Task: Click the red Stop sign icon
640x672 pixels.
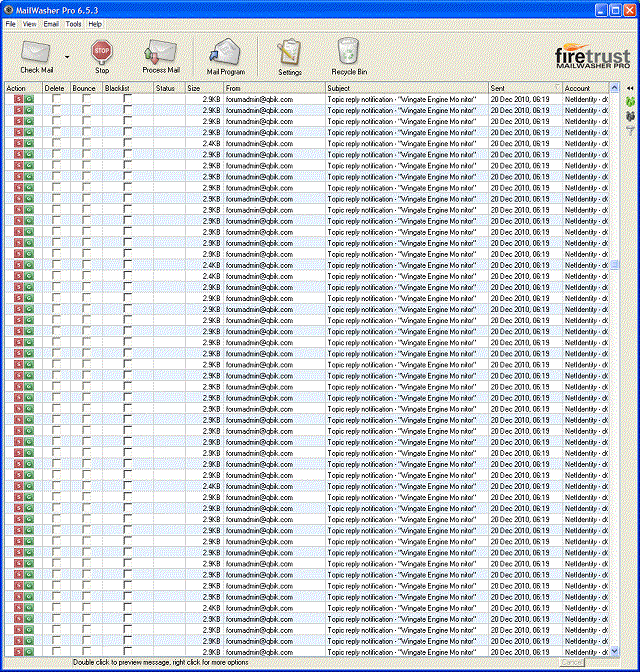Action: 102,51
